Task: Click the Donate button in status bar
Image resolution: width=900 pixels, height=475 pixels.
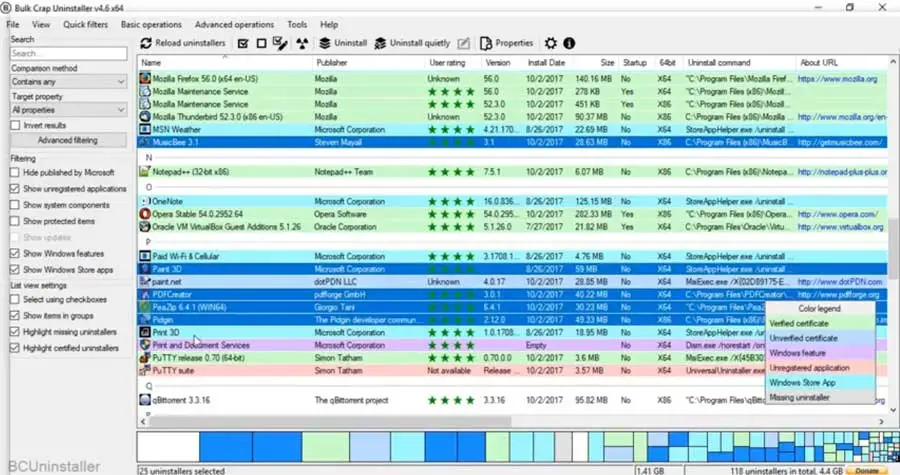Action: coord(867,471)
